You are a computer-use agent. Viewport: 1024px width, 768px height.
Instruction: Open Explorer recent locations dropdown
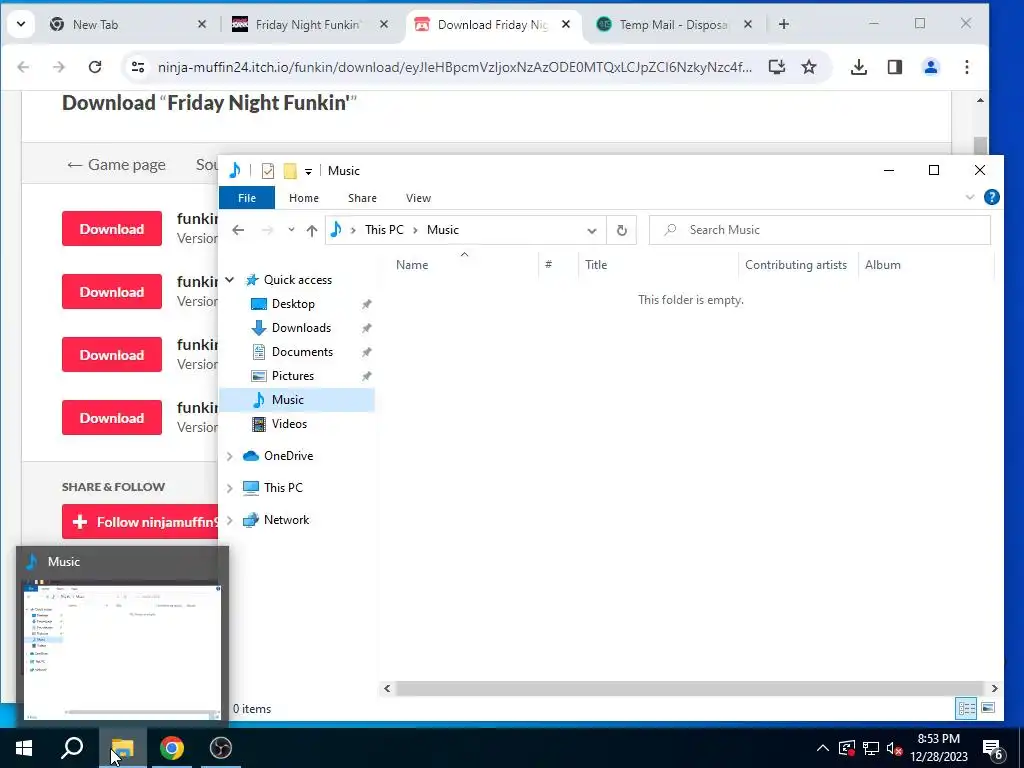pyautogui.click(x=291, y=230)
